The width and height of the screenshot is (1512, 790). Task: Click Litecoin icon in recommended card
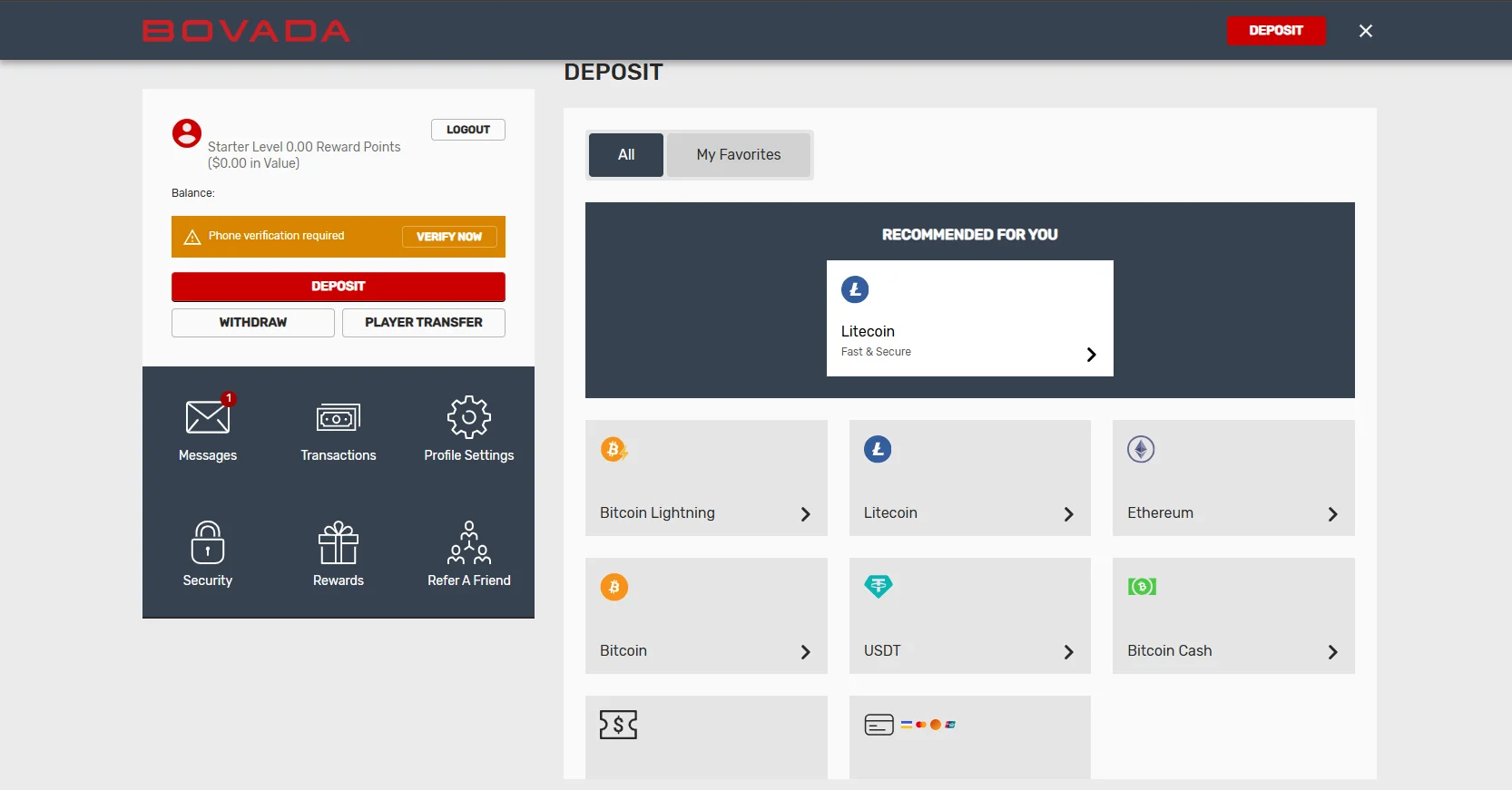855,289
